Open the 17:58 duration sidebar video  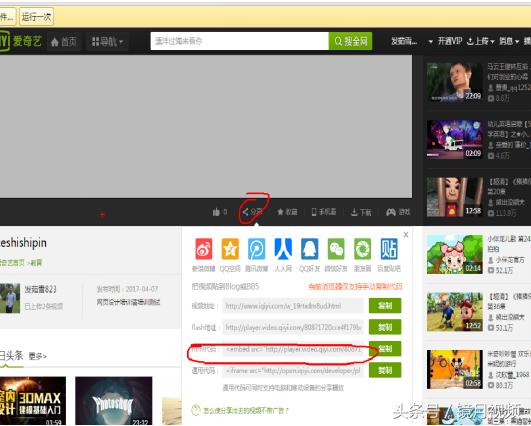(454, 197)
